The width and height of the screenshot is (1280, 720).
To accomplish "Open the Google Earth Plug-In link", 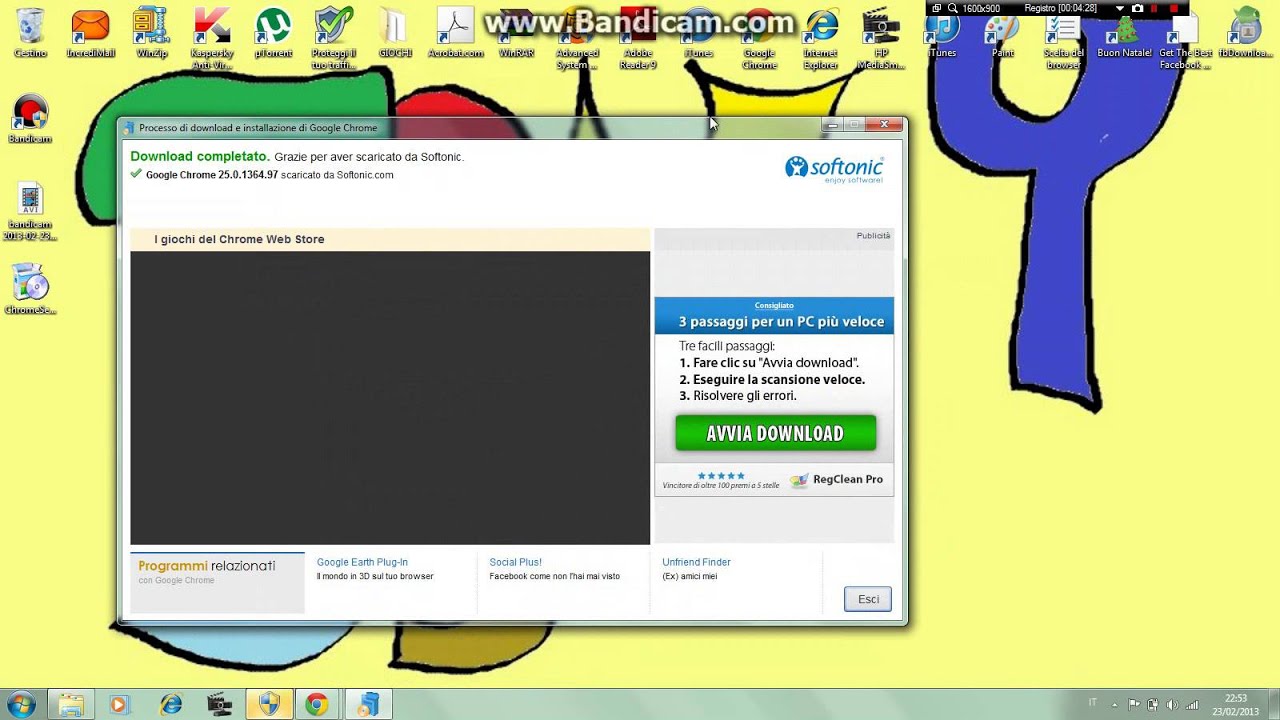I will coord(362,562).
